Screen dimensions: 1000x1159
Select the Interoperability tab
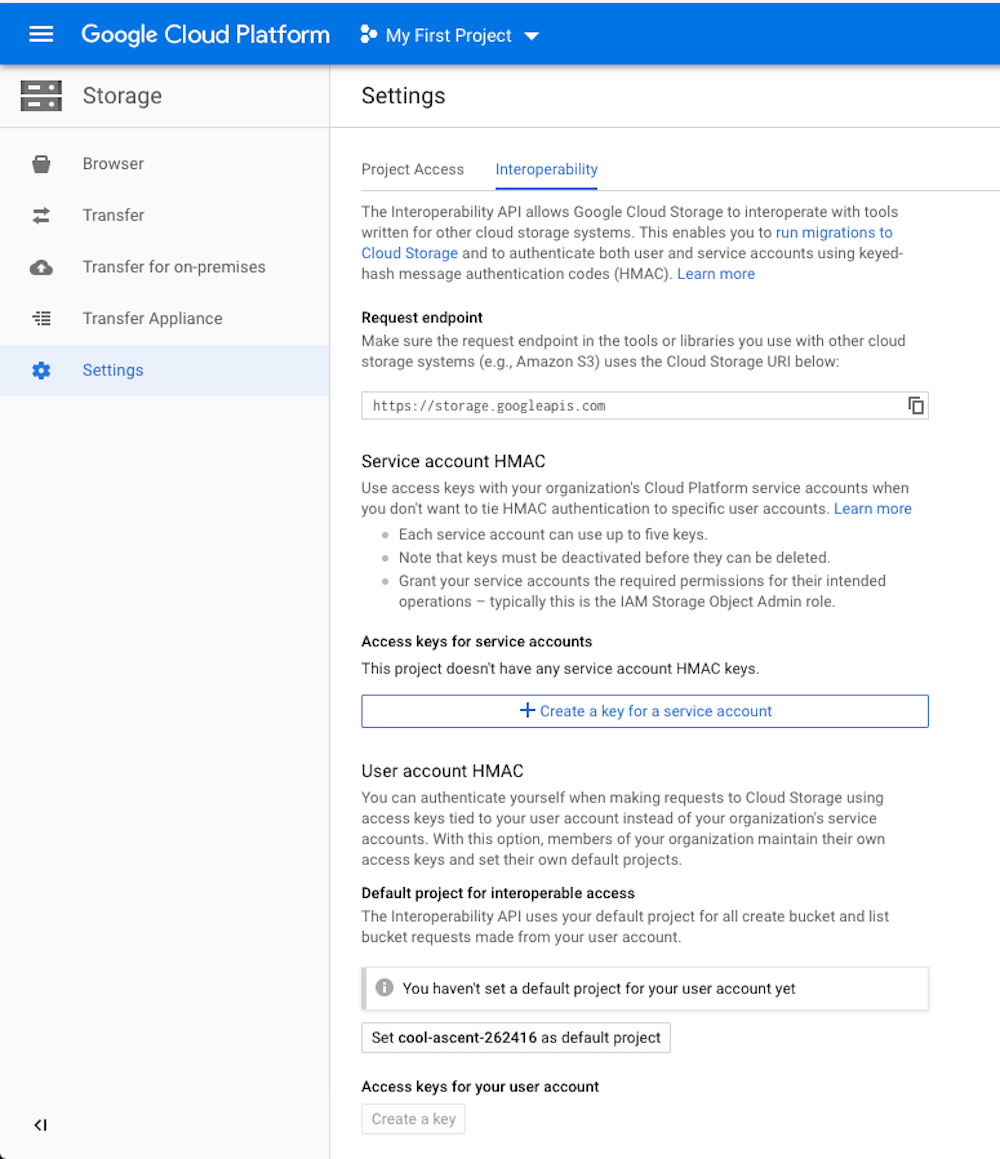point(546,169)
